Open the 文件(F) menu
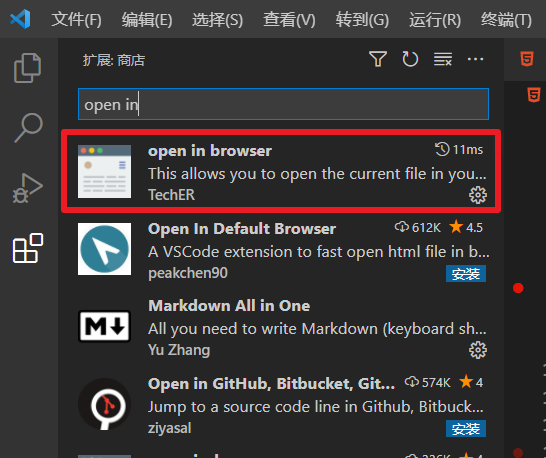The image size is (546, 458). tap(77, 20)
